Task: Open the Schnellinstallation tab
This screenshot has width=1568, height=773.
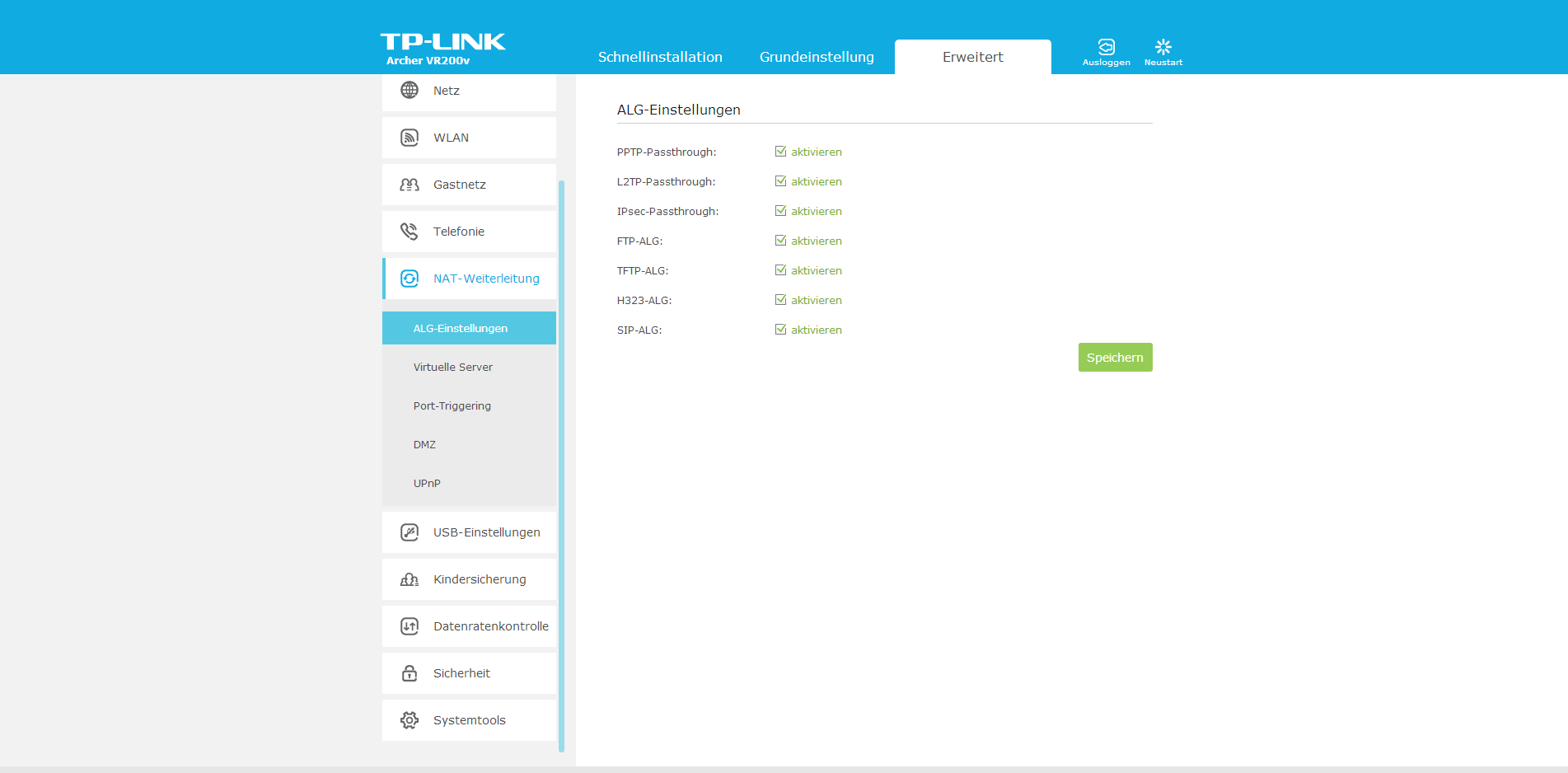Action: pos(659,57)
